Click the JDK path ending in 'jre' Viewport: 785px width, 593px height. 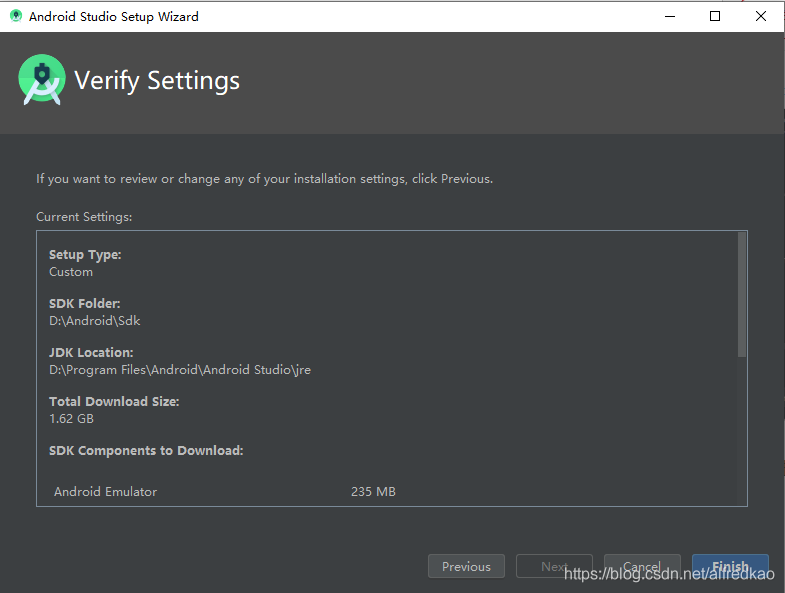click(180, 370)
